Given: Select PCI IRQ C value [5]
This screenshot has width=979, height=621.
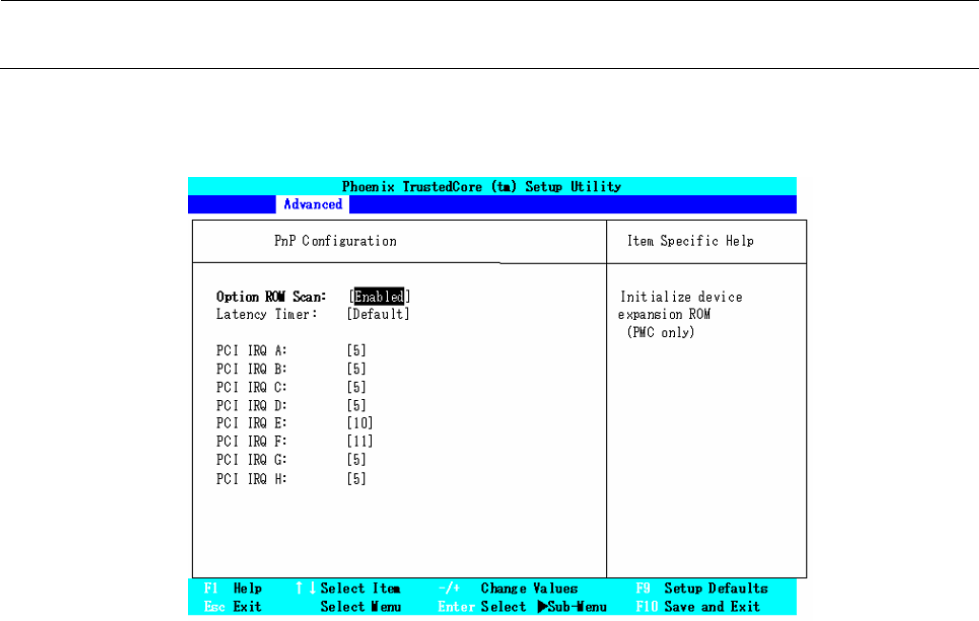Looking at the screenshot, I should click(x=356, y=387).
